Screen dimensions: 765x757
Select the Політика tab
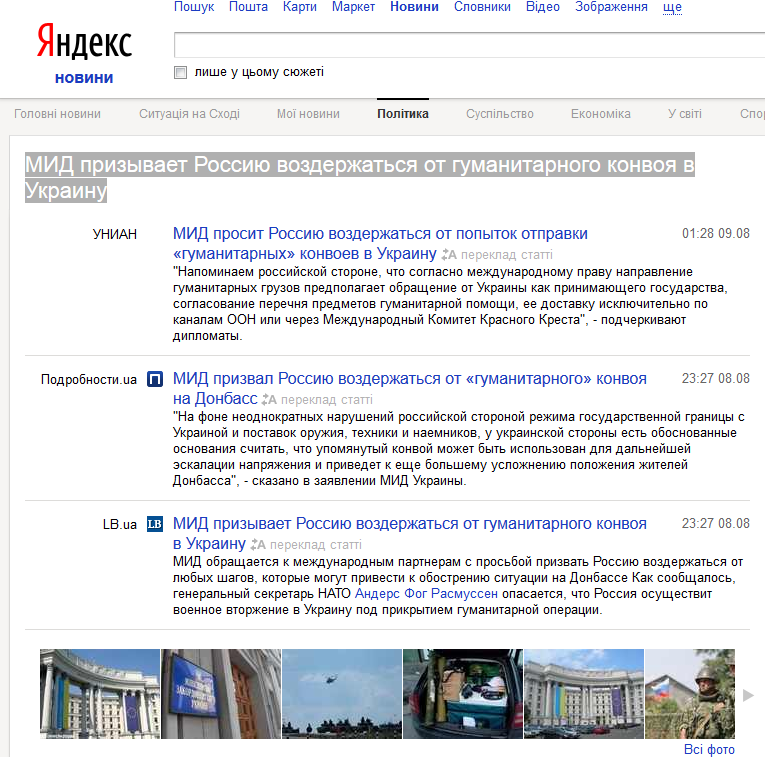[x=403, y=114]
